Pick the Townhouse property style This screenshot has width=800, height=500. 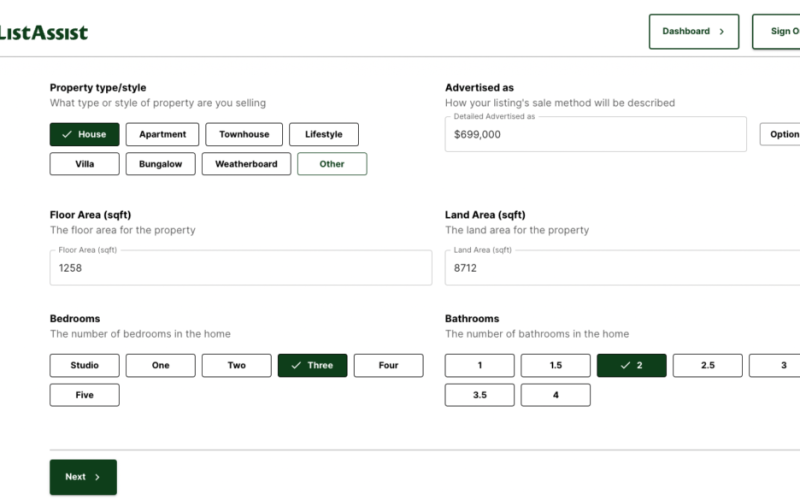(x=244, y=134)
